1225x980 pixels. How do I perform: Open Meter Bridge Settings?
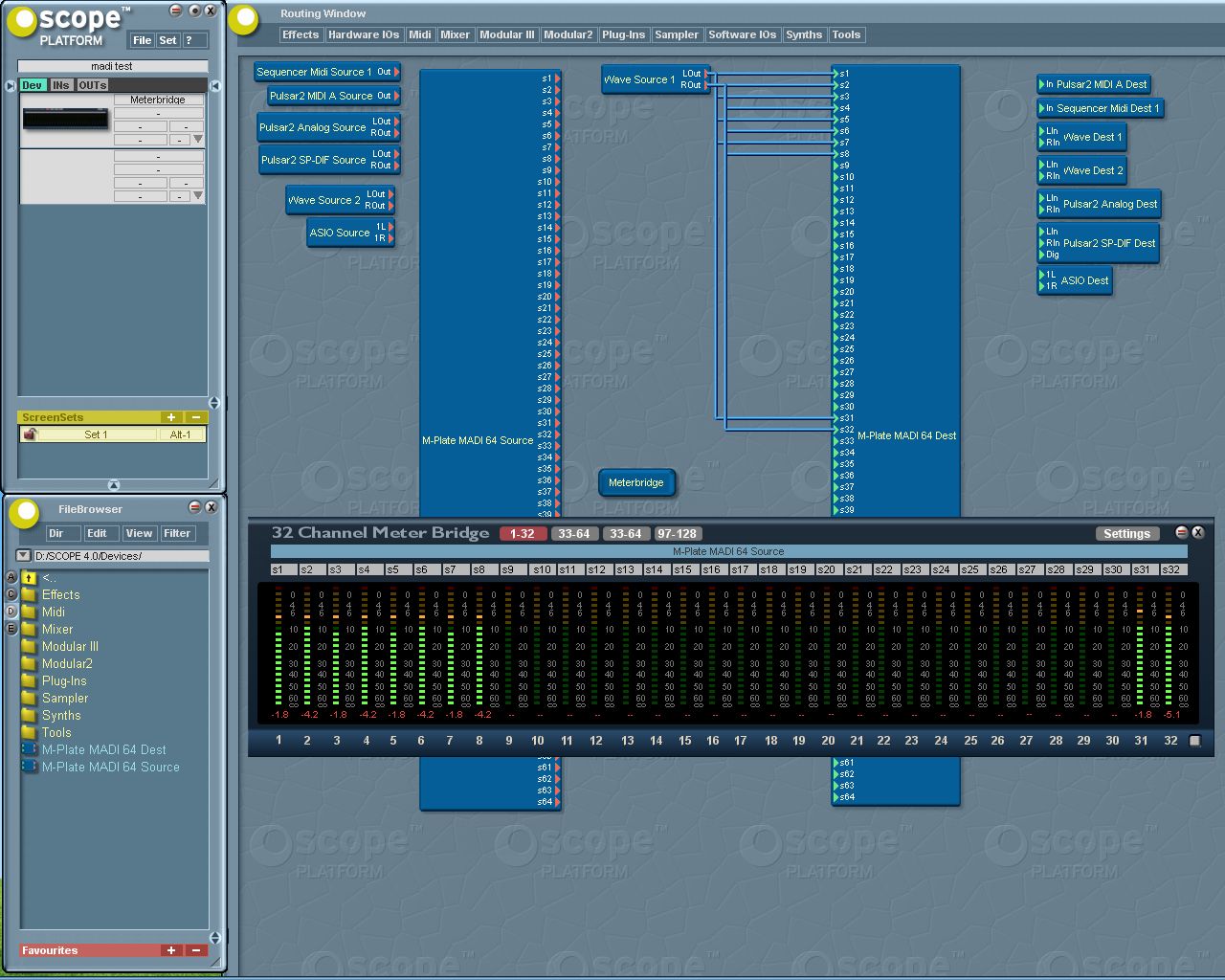[x=1126, y=534]
